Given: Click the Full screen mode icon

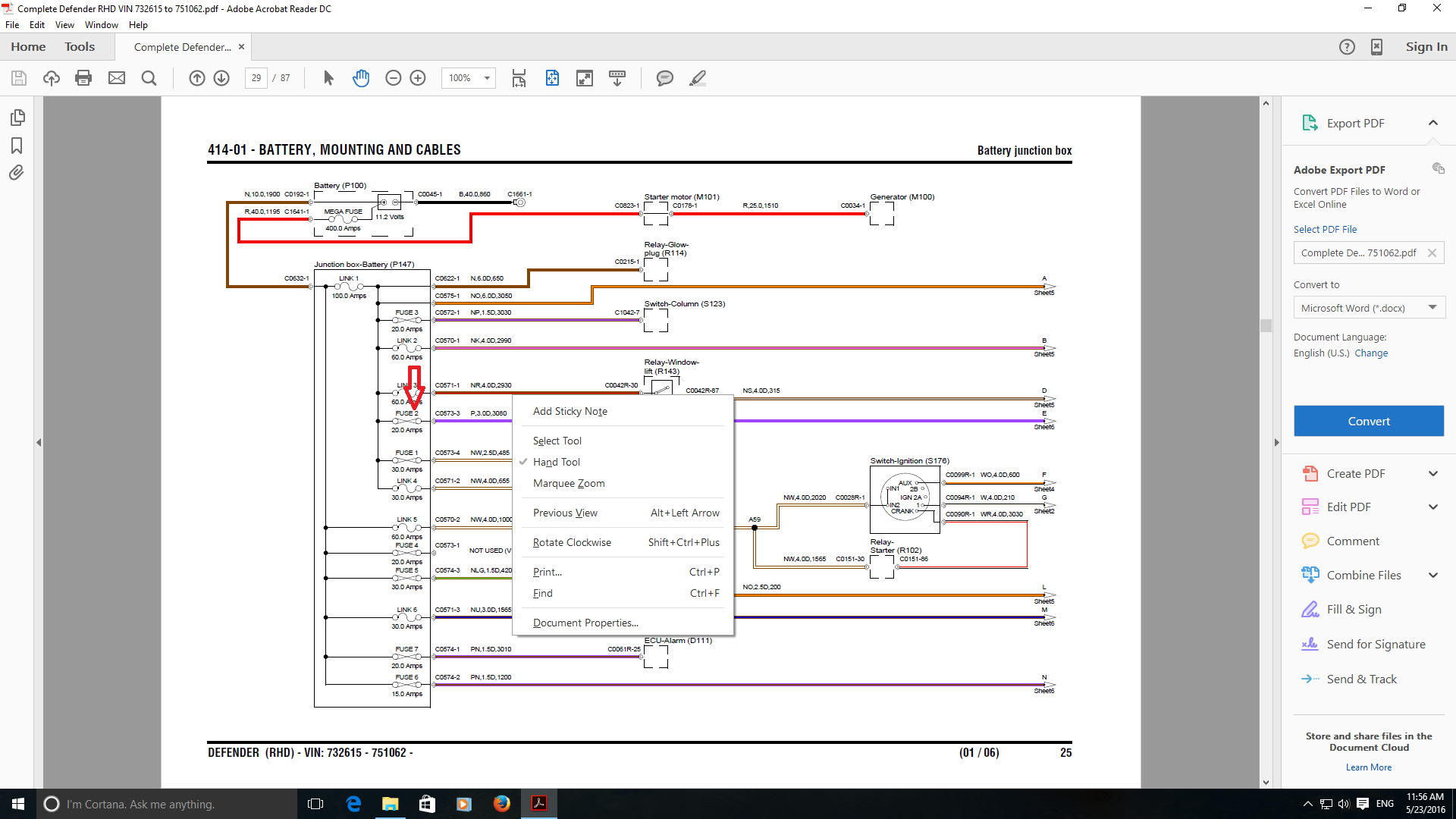Looking at the screenshot, I should 585,78.
